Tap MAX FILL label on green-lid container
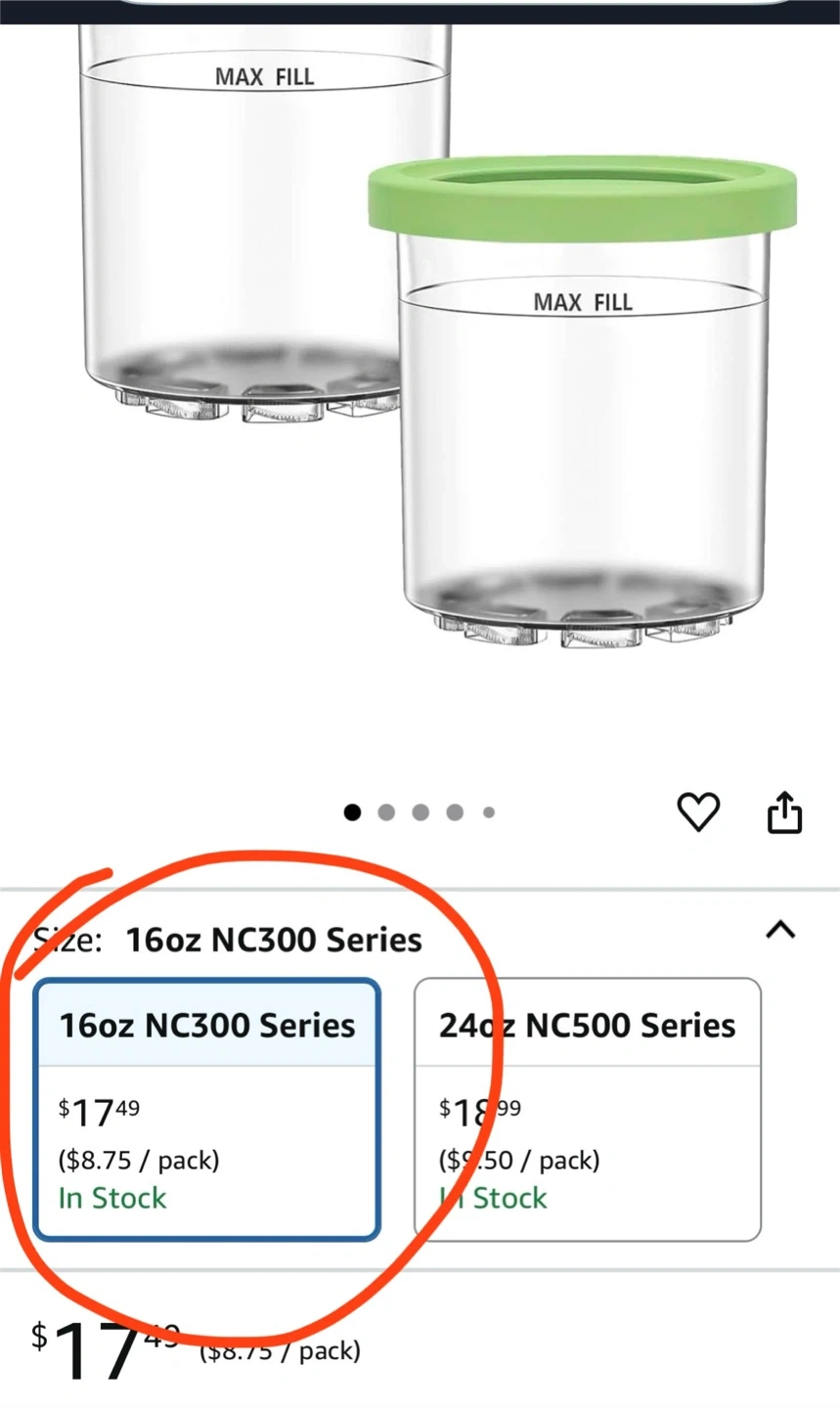The height and width of the screenshot is (1408, 840). pyautogui.click(x=583, y=302)
